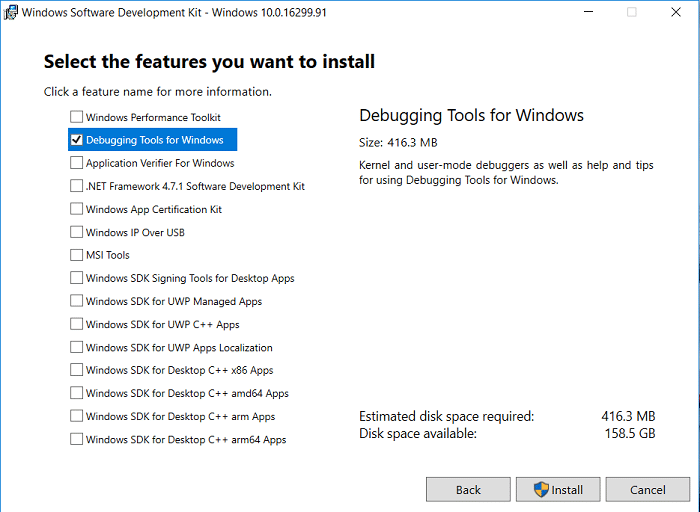Check Windows SDK Signing Tools for Desktop Apps
Image resolution: width=700 pixels, height=512 pixels.
(x=77, y=278)
